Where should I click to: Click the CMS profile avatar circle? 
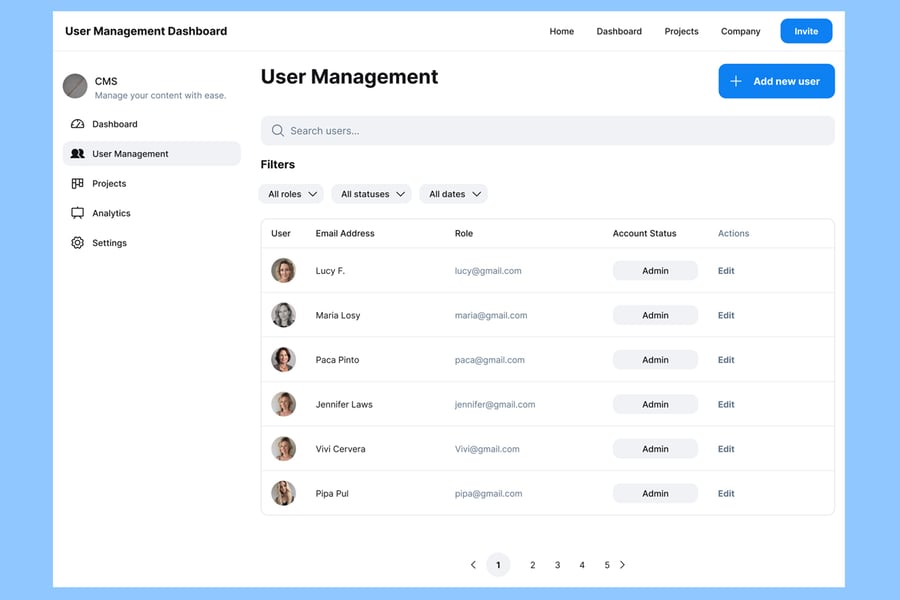tap(75, 86)
